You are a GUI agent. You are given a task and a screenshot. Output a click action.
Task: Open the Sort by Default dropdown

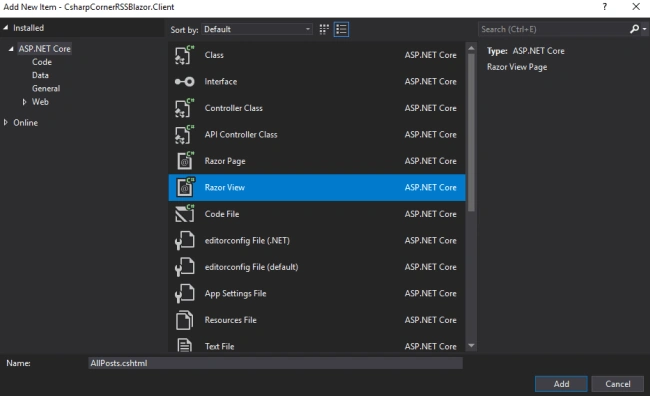tap(257, 29)
